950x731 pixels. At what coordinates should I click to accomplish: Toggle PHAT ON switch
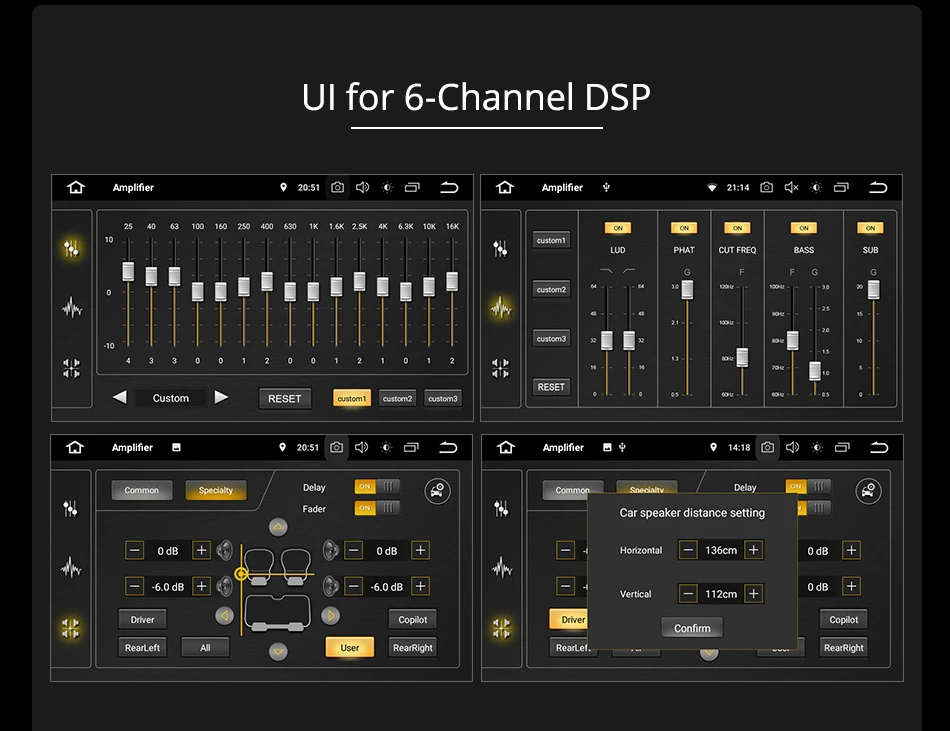[684, 228]
